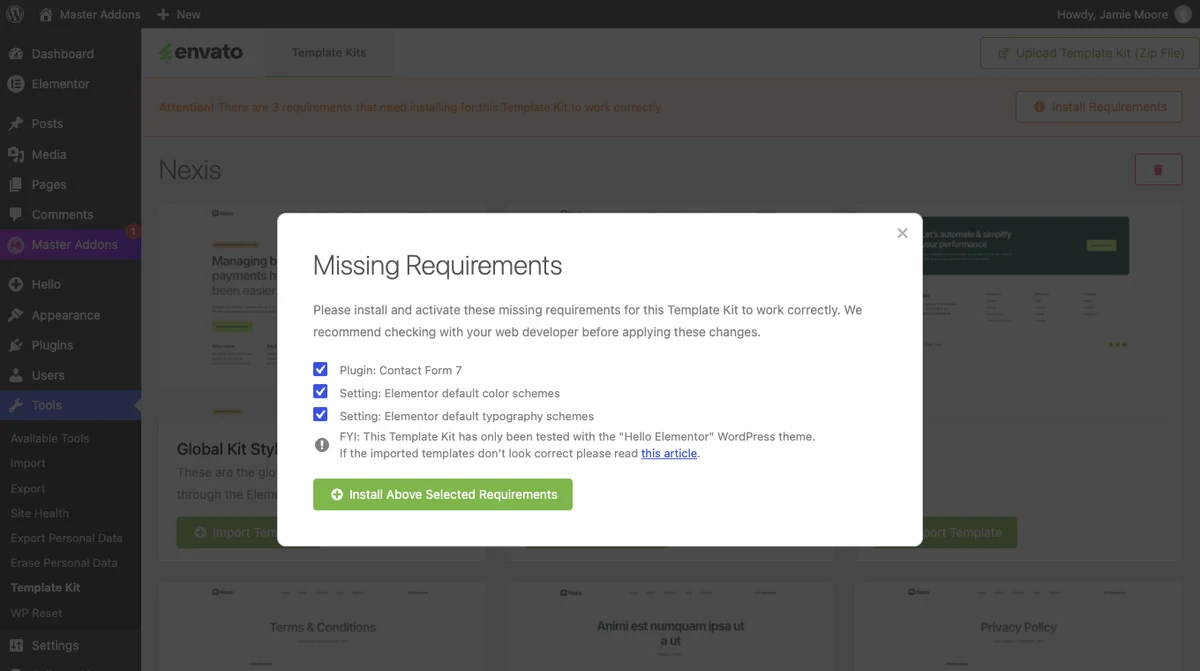The width and height of the screenshot is (1200, 671).
Task: Open Jamie Moore's user avatar
Action: [1183, 14]
